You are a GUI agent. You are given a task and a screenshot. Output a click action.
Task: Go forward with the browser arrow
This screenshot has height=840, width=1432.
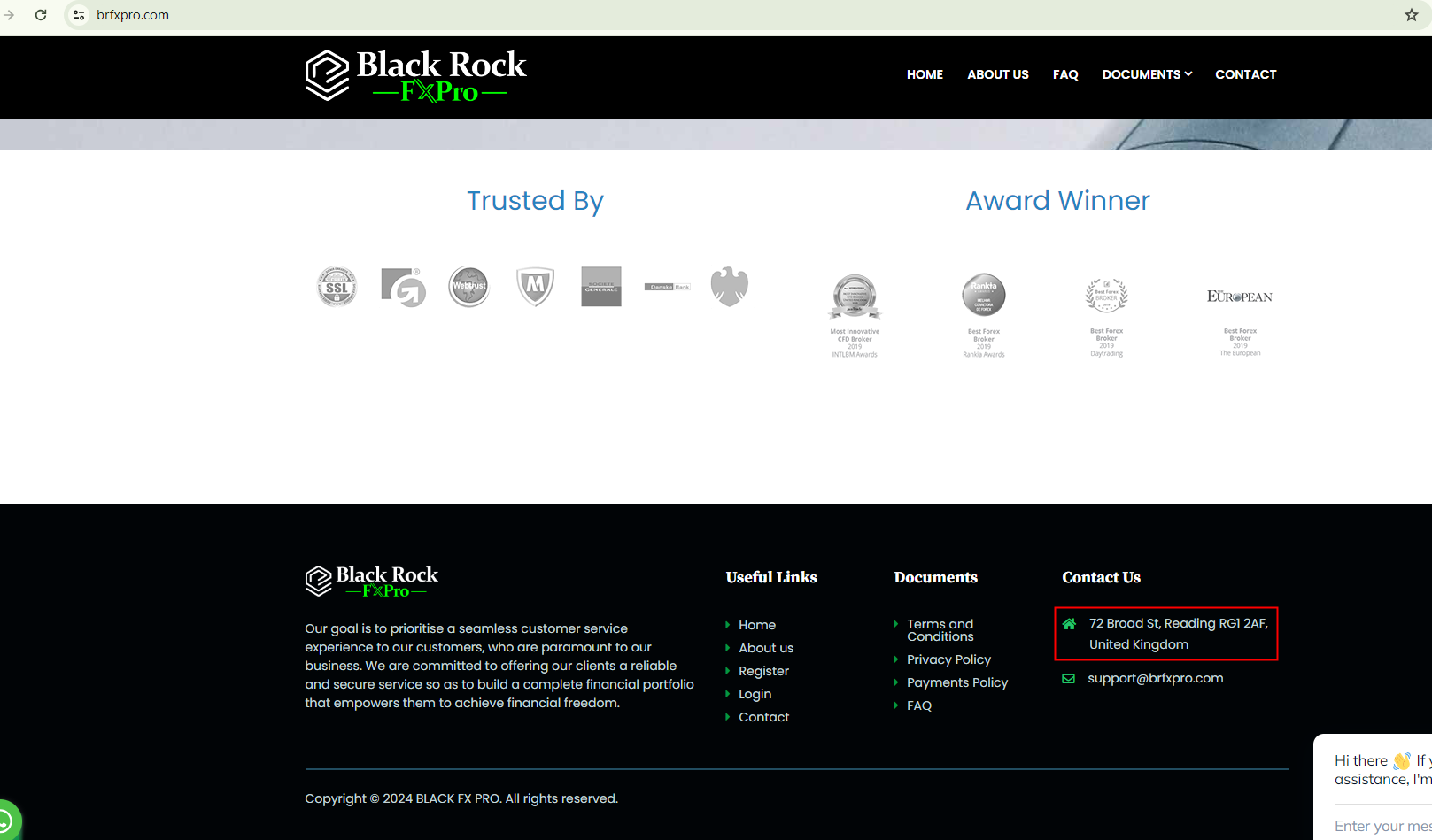tap(9, 15)
